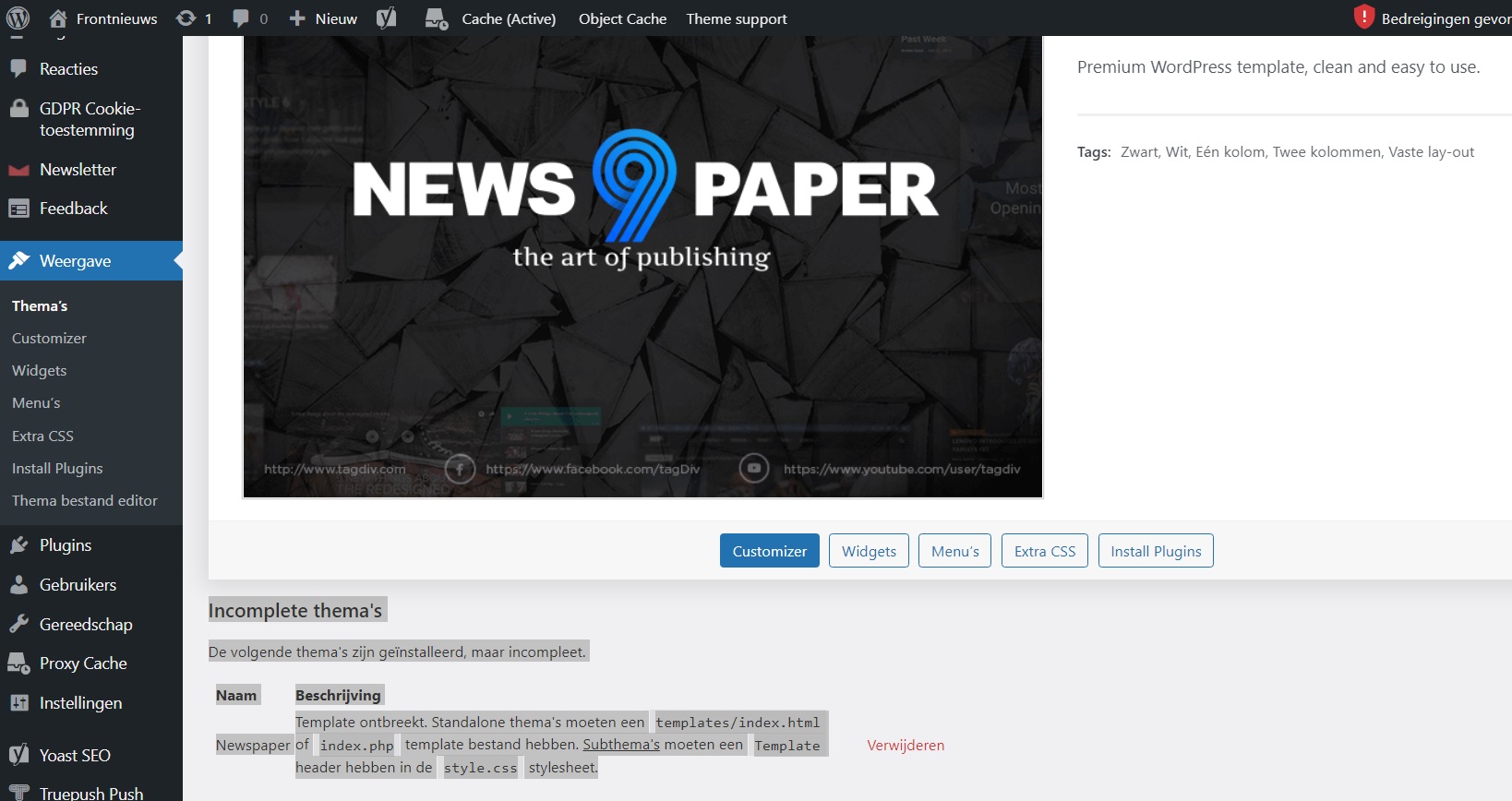Image resolution: width=1512 pixels, height=801 pixels.
Task: Open Bedreigingen notification in admin bar
Action: point(1446,18)
